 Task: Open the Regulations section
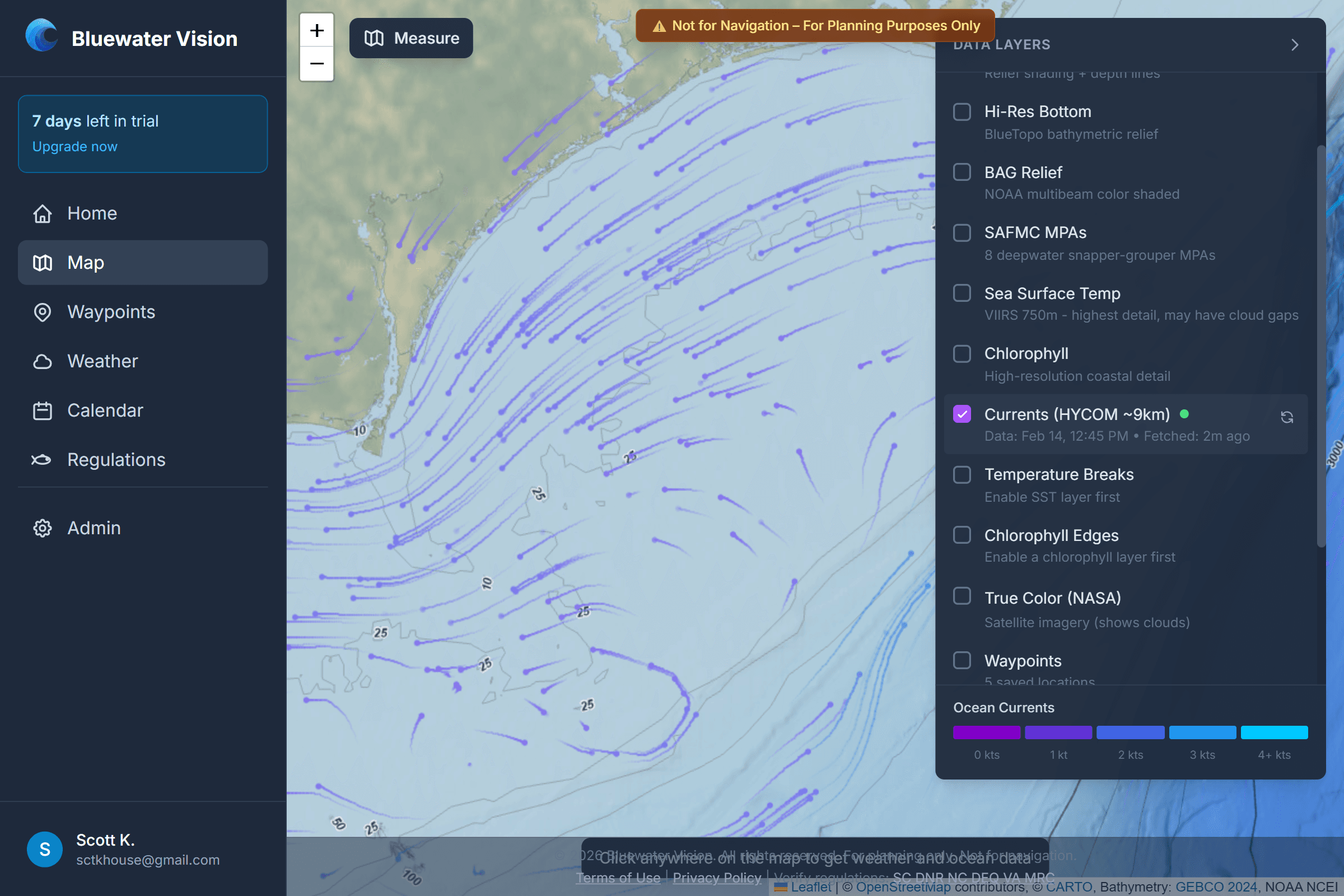[116, 459]
